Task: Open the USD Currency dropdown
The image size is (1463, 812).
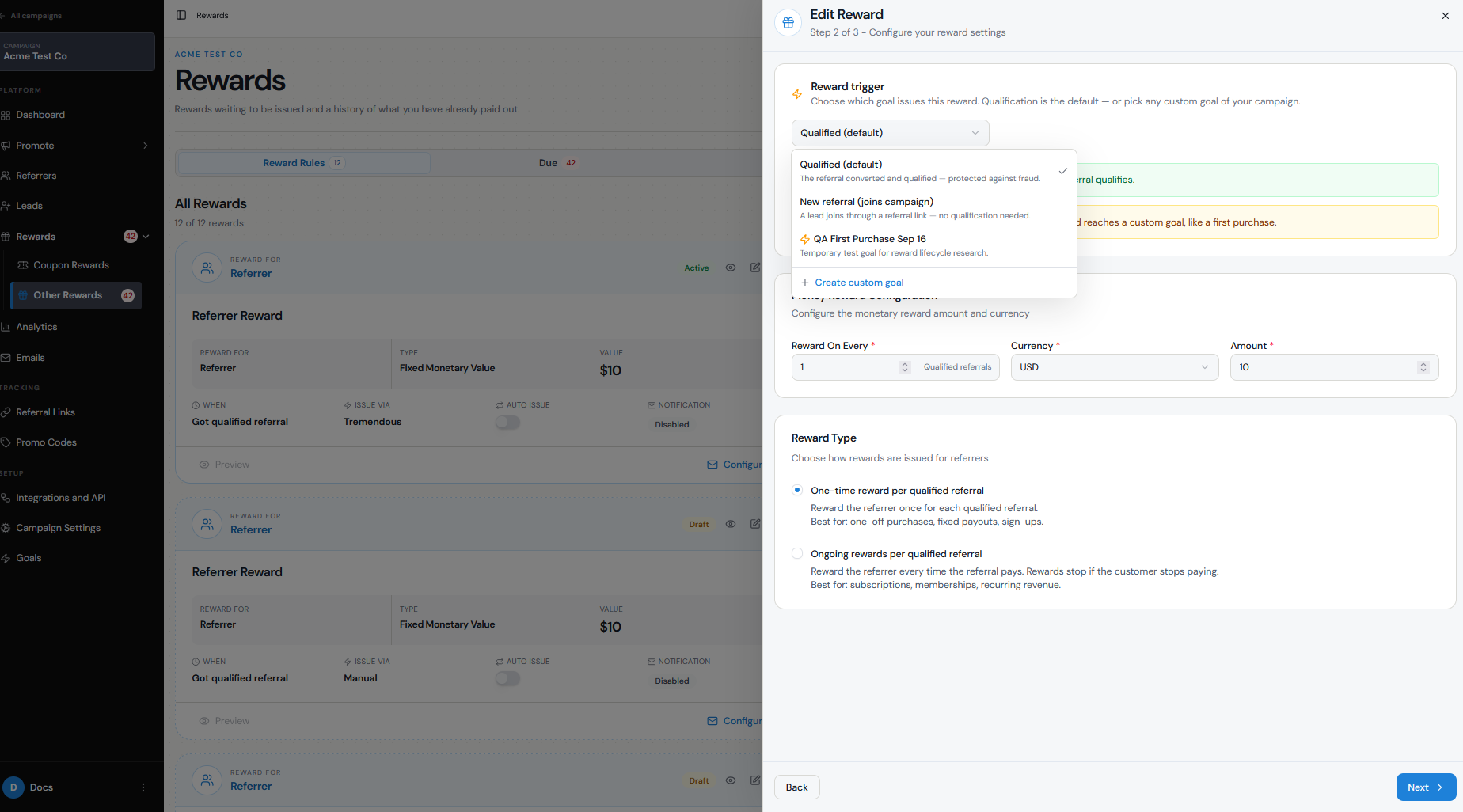Action: tap(1115, 367)
